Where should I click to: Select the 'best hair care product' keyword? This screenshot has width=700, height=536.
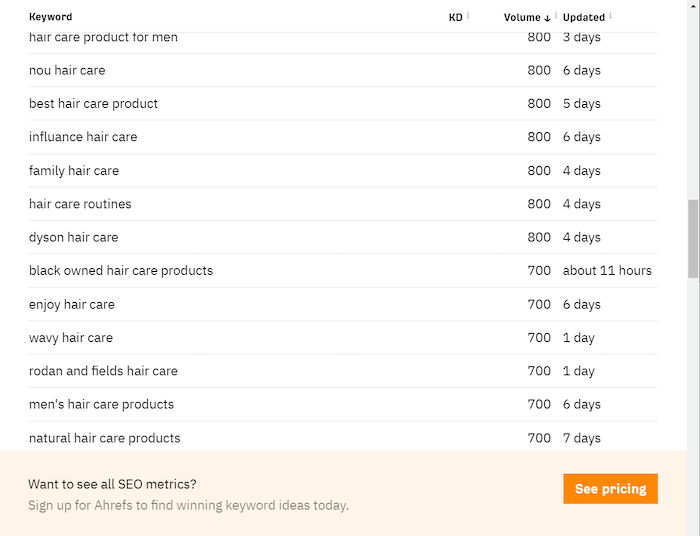(x=93, y=104)
